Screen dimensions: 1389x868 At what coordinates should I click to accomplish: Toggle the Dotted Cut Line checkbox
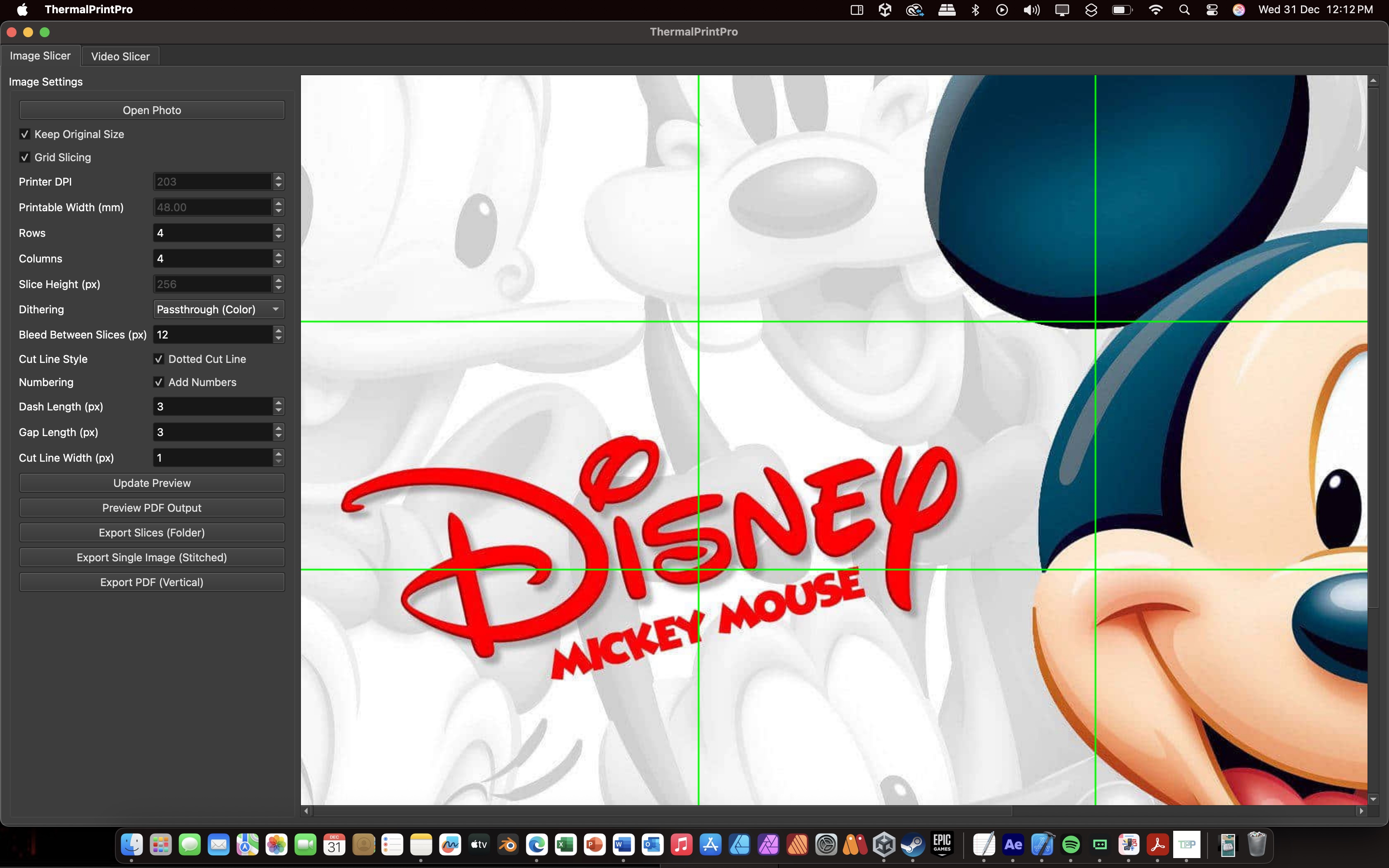[x=159, y=359]
